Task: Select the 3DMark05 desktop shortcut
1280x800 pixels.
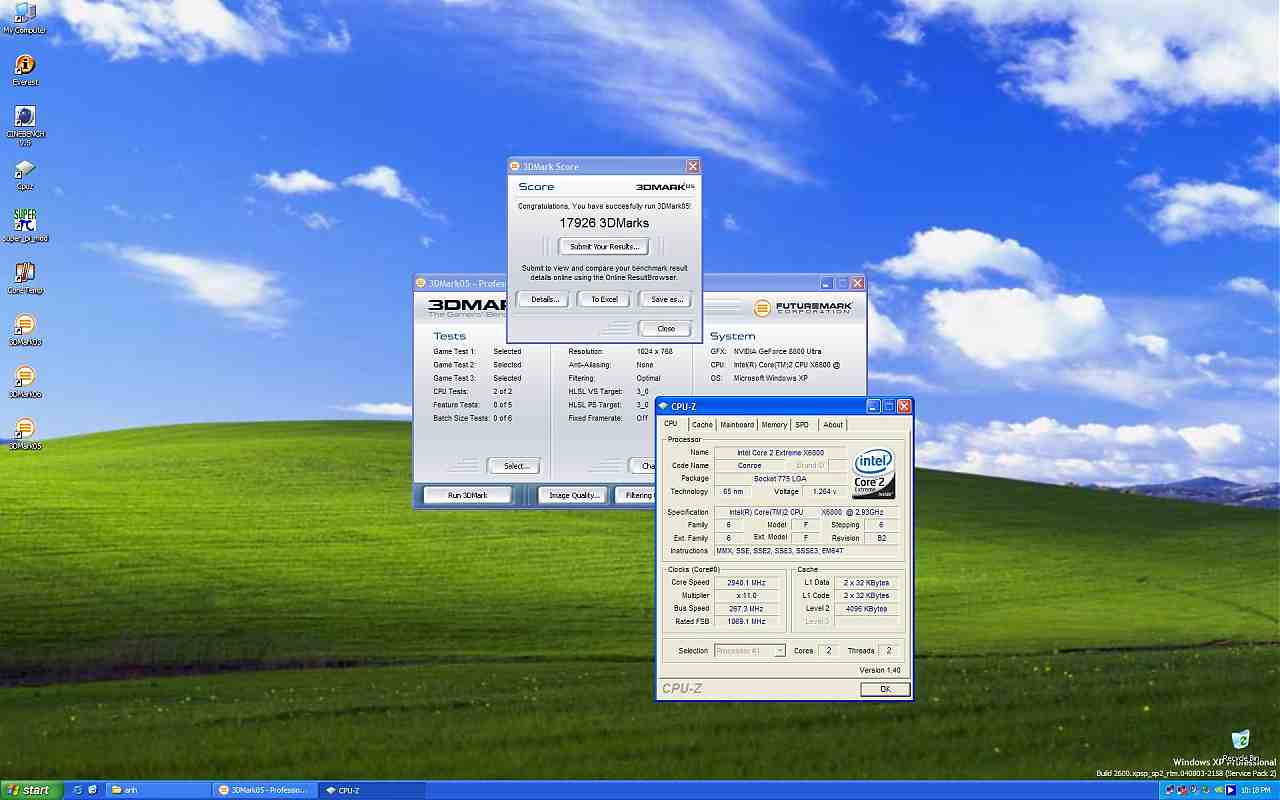Action: tap(25, 432)
